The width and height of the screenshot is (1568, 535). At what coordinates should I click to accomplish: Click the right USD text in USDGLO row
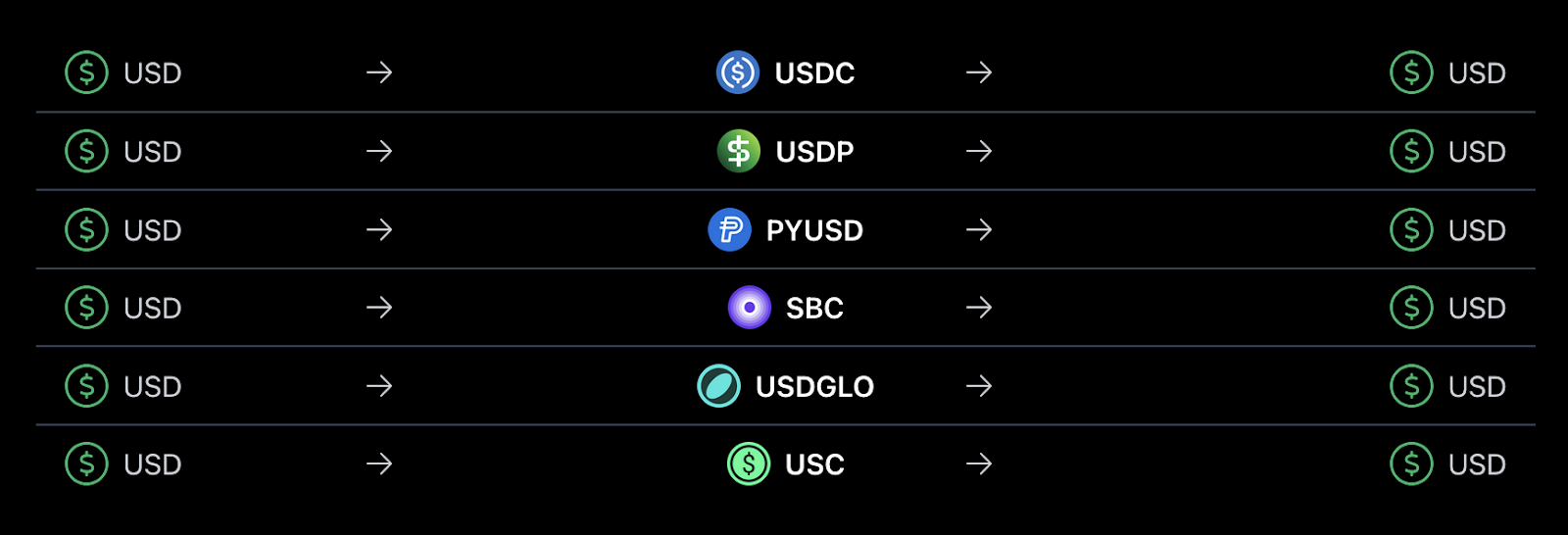(1477, 387)
